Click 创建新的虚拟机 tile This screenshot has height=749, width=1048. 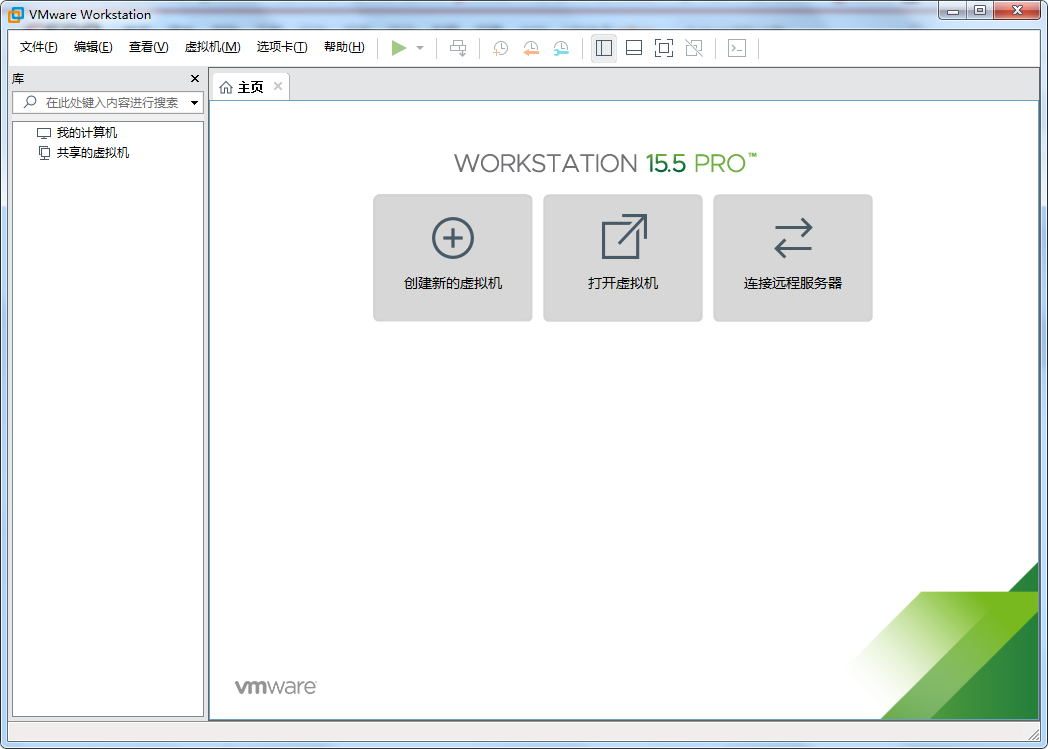click(452, 258)
